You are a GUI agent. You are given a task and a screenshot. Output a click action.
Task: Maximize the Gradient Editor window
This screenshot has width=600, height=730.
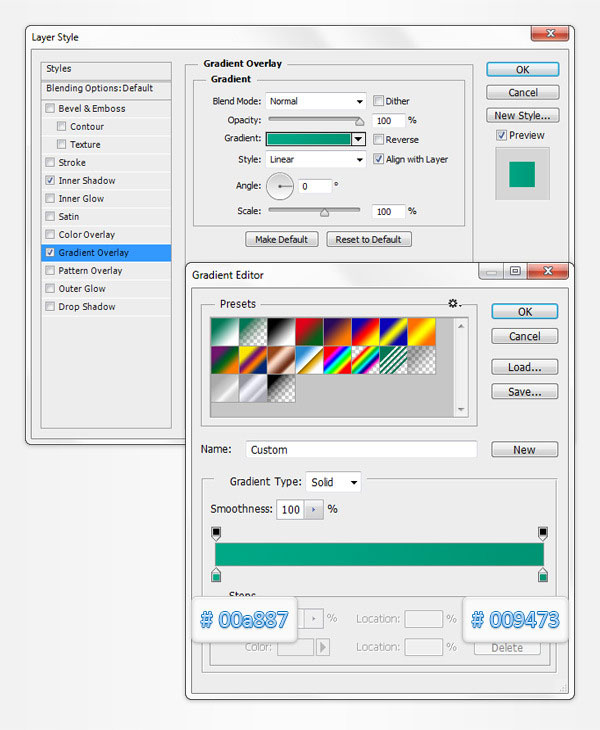[x=515, y=271]
